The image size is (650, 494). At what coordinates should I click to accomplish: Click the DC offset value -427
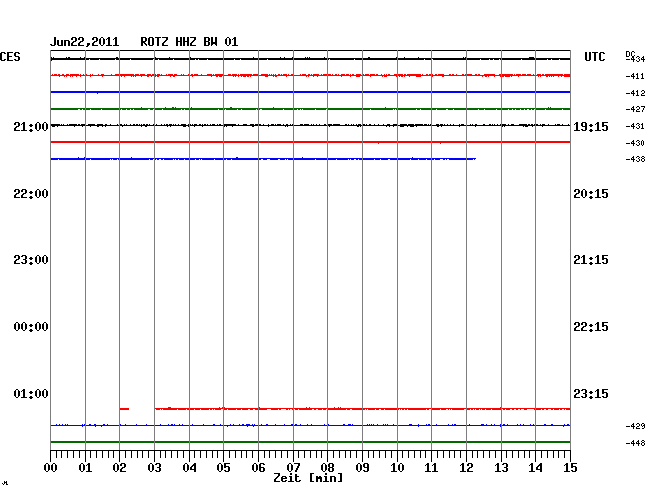635,109
